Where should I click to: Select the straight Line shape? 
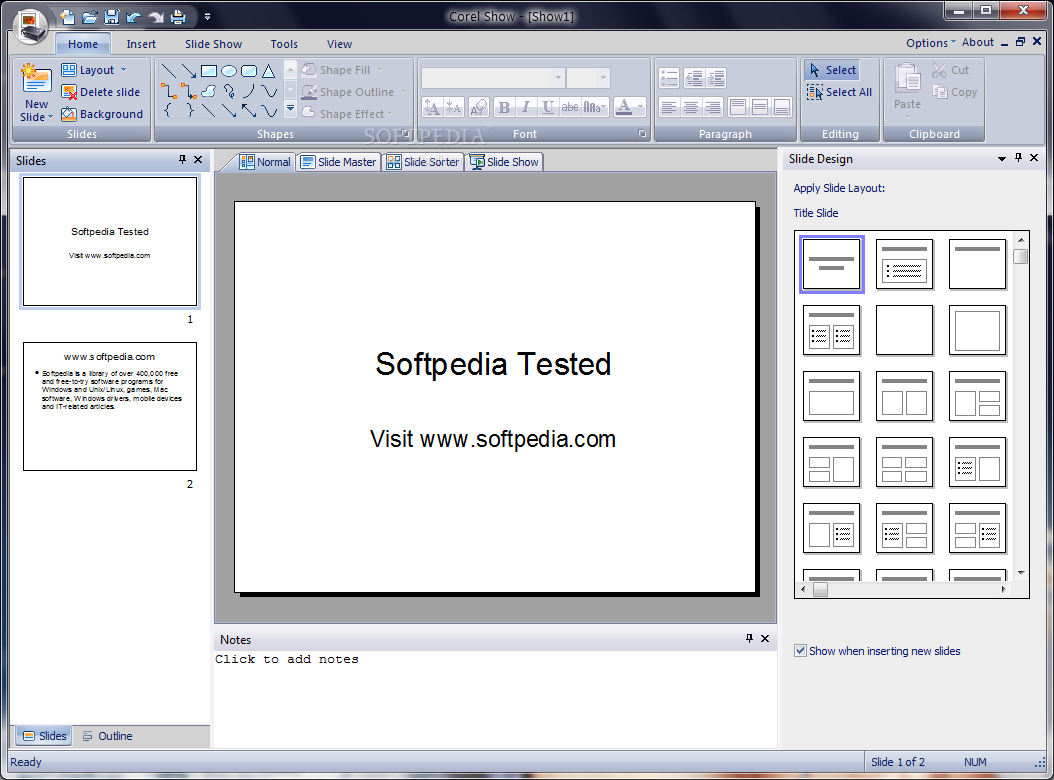169,71
